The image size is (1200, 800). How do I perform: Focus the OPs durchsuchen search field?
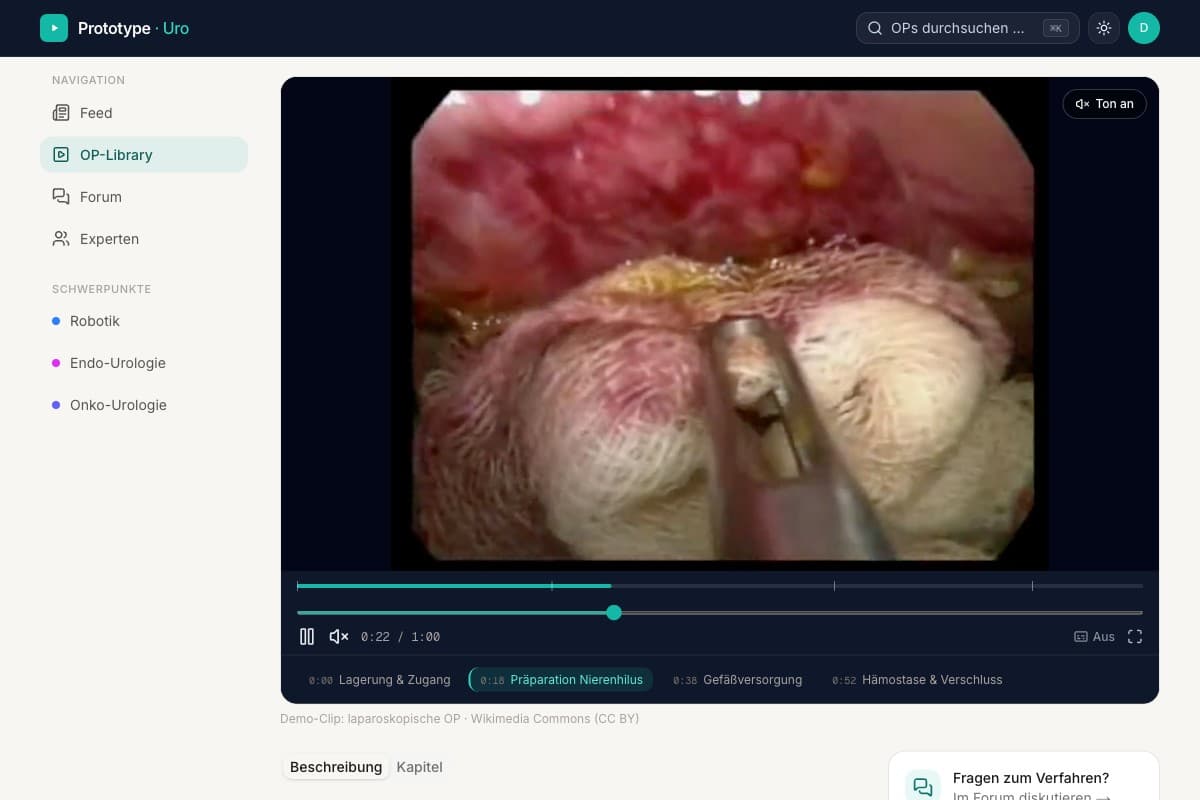[x=967, y=28]
